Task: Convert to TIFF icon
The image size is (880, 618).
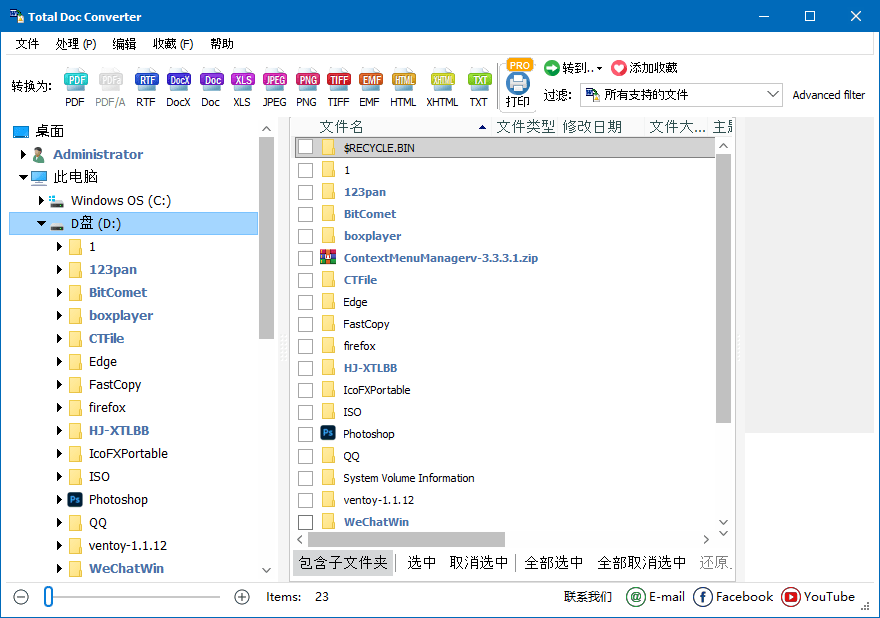Action: pos(339,80)
